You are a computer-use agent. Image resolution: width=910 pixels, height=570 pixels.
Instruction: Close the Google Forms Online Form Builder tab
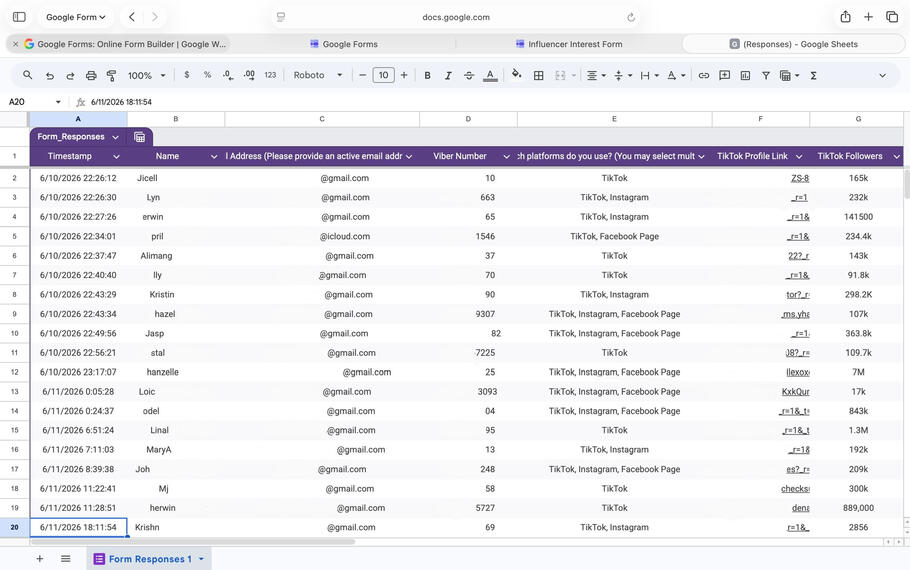click(15, 44)
